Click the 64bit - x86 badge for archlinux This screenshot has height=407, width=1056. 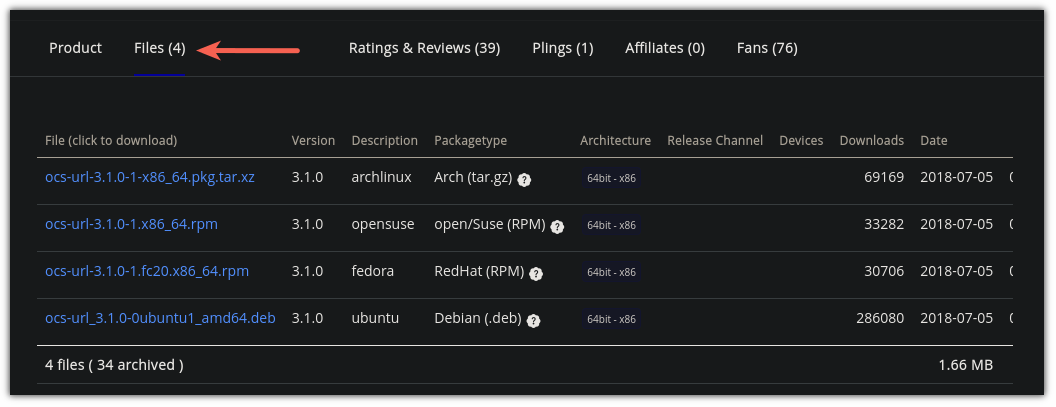(x=611, y=178)
